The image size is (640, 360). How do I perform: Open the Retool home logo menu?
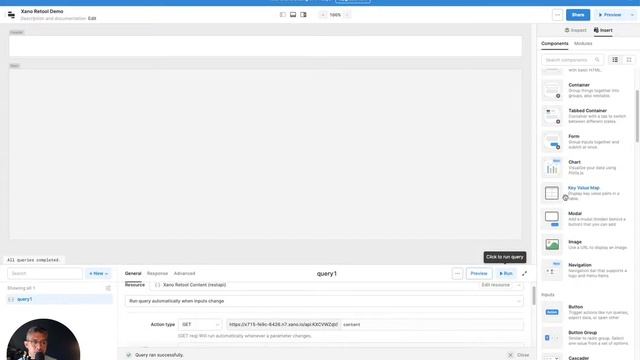point(11,15)
